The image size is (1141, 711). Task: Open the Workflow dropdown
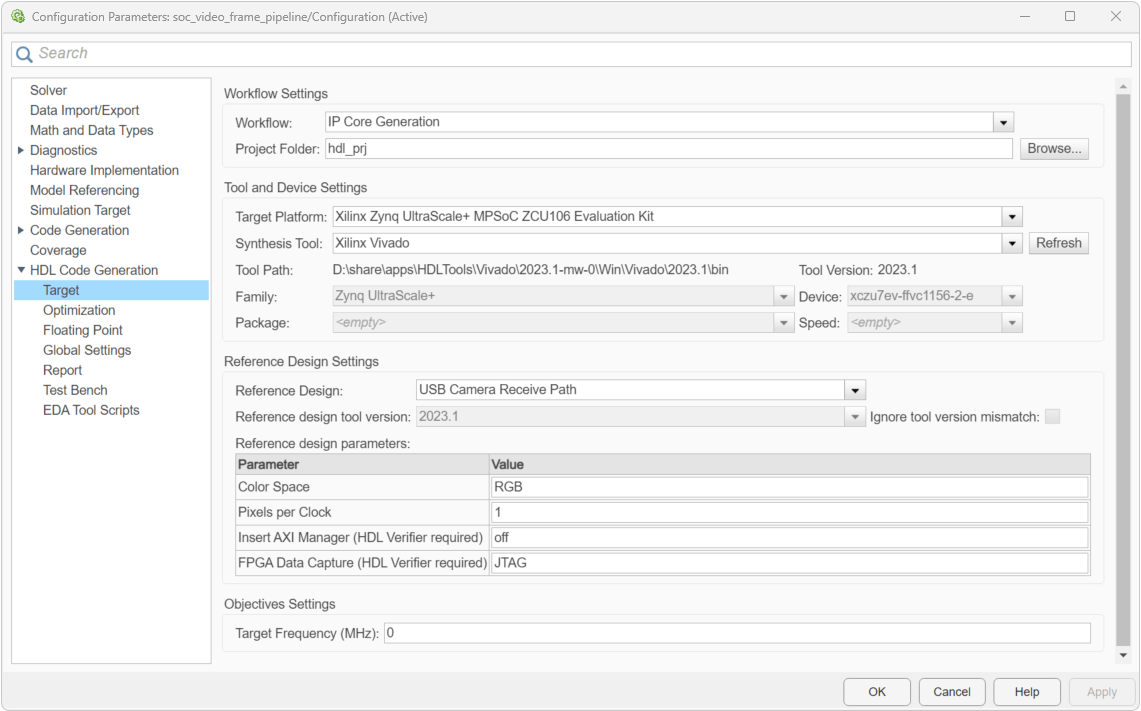tap(1003, 122)
